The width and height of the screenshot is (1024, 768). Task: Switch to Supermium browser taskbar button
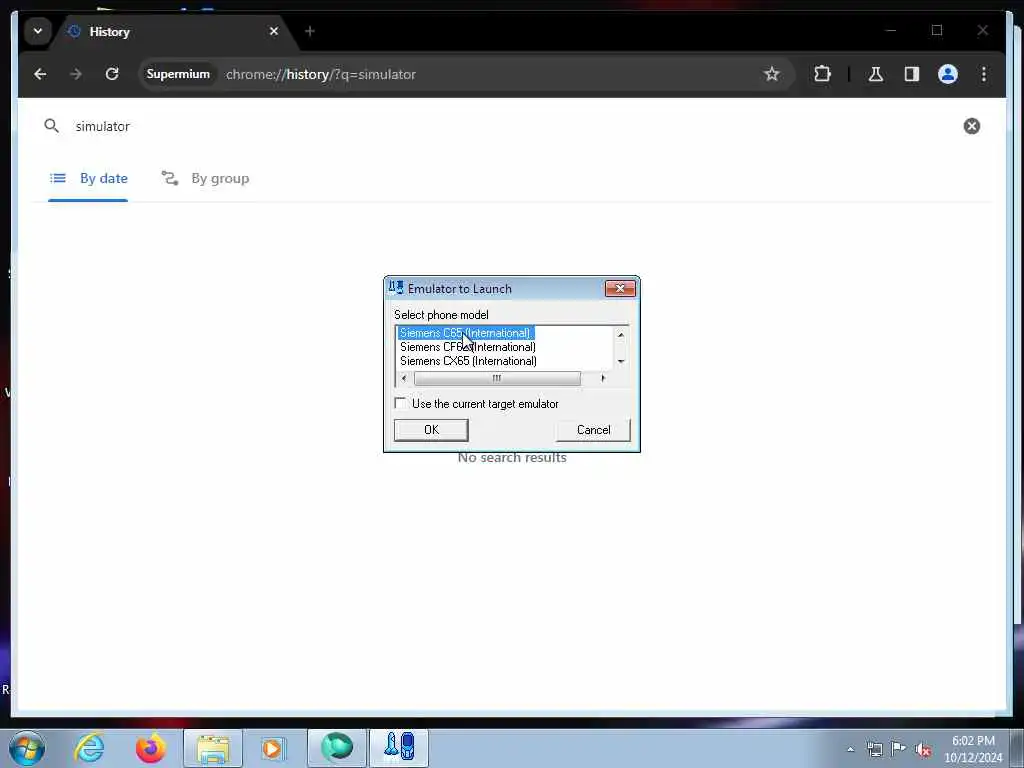click(x=337, y=748)
